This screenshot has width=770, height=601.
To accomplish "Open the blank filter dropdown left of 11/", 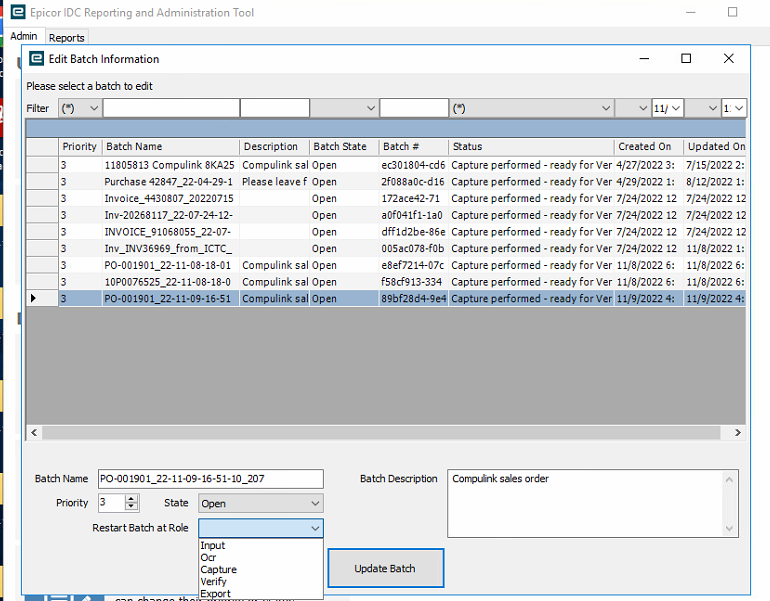I will [x=632, y=108].
